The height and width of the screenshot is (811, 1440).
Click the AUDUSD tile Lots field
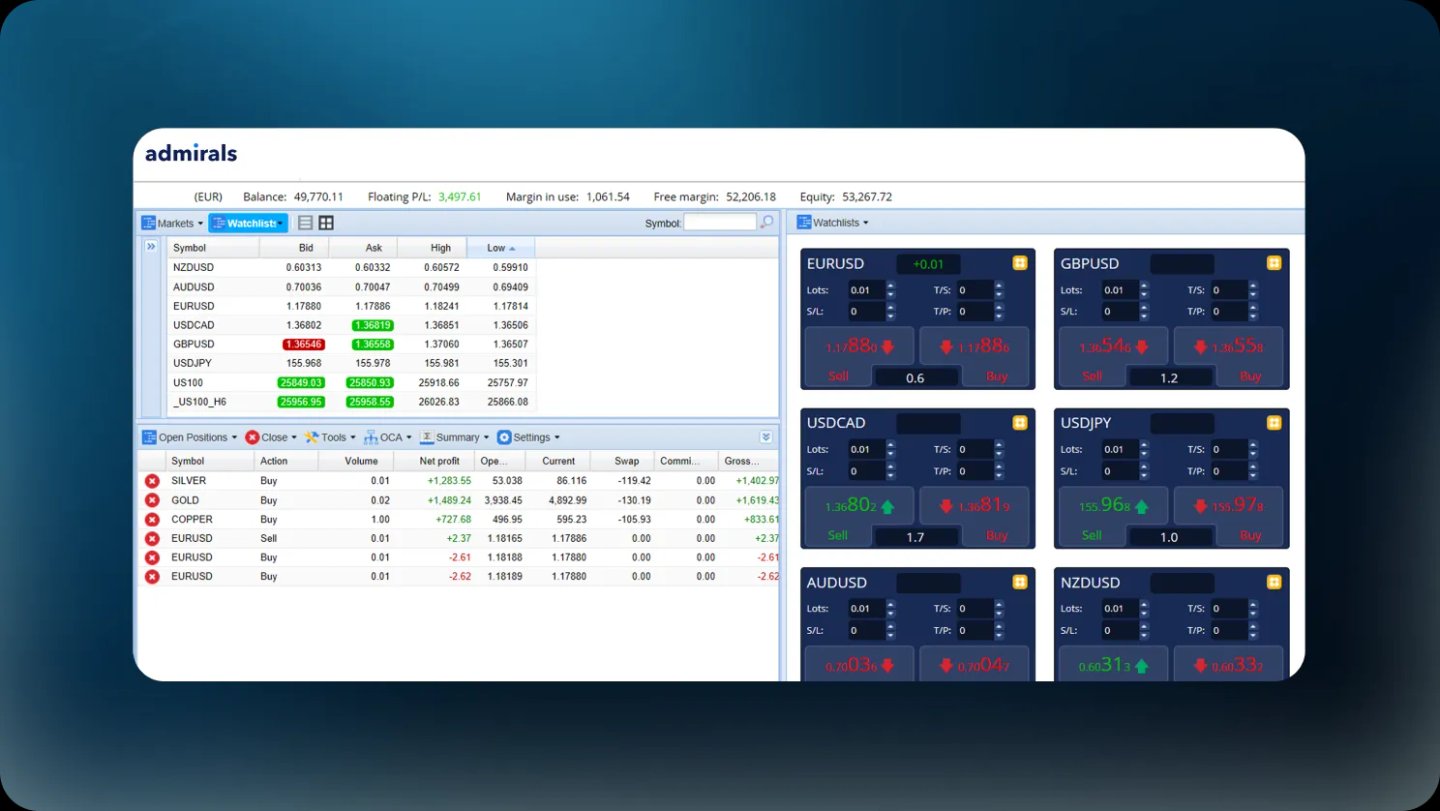click(x=866, y=608)
